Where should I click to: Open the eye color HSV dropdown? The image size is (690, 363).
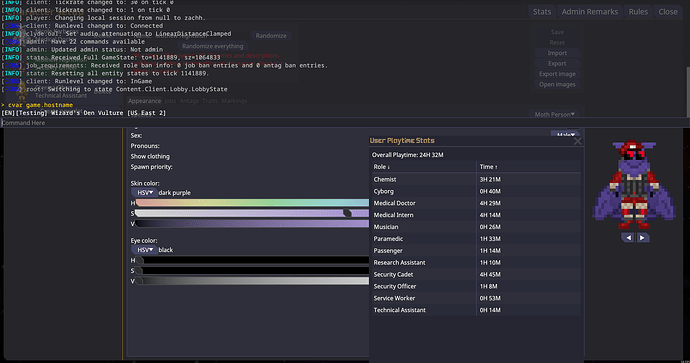coord(145,250)
